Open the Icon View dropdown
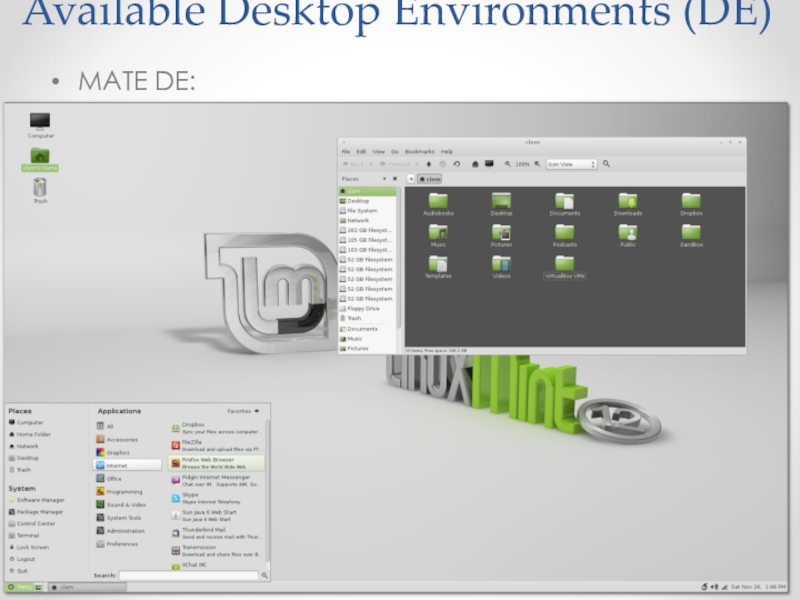 571,164
